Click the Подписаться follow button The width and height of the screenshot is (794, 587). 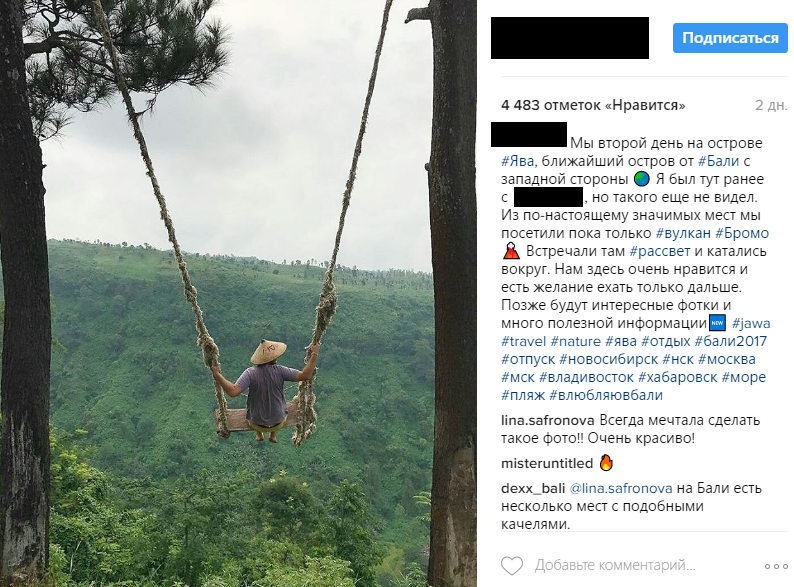tap(730, 39)
